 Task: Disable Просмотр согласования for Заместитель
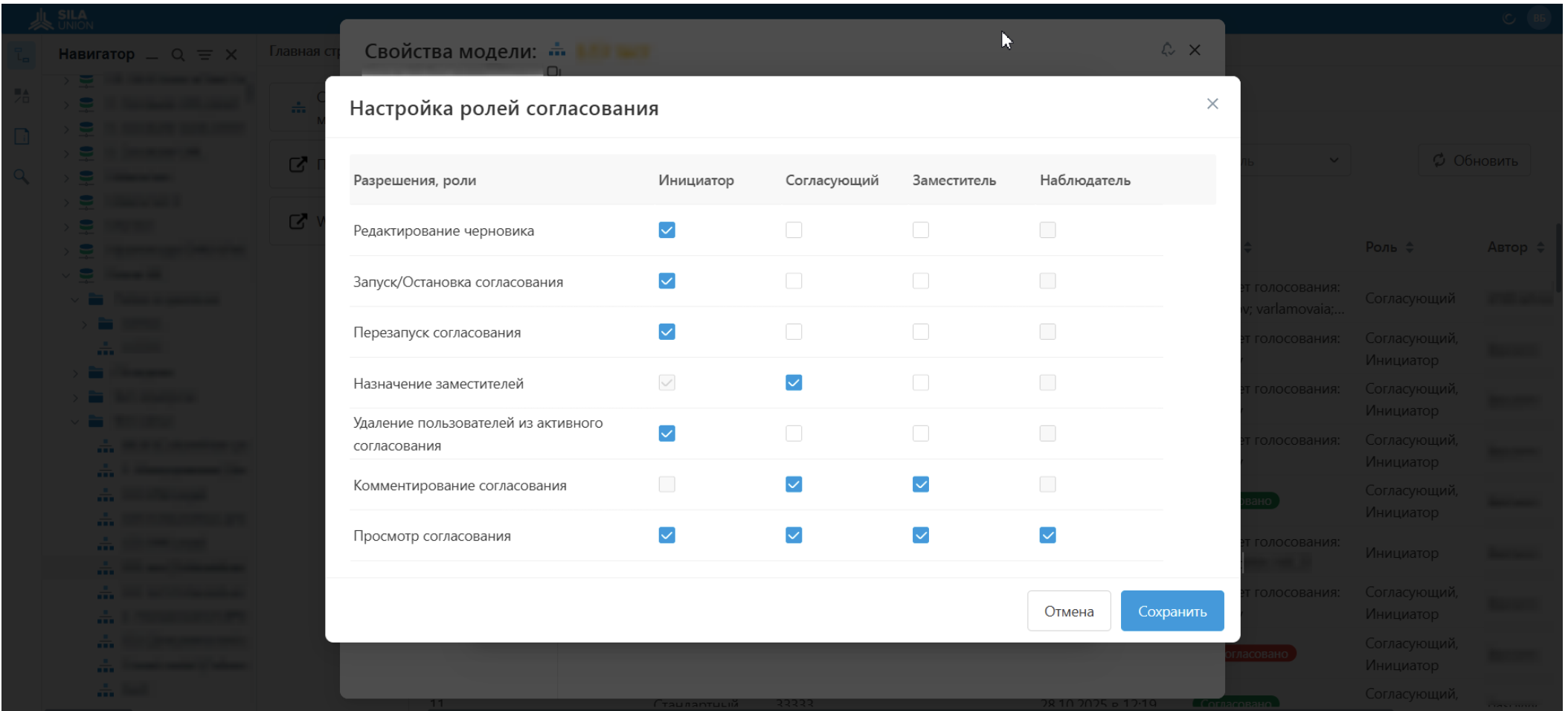(x=920, y=535)
